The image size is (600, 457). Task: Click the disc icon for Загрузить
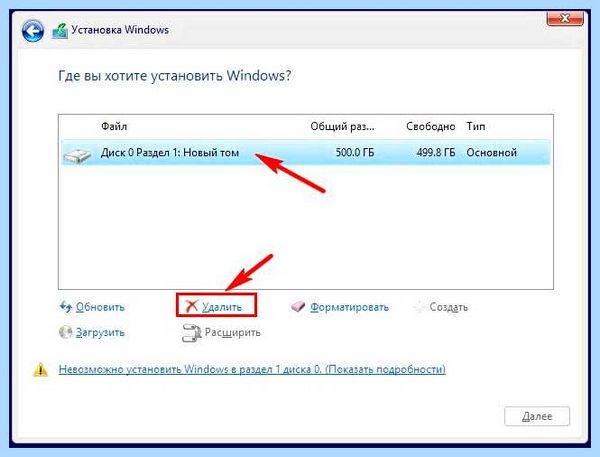click(x=65, y=332)
